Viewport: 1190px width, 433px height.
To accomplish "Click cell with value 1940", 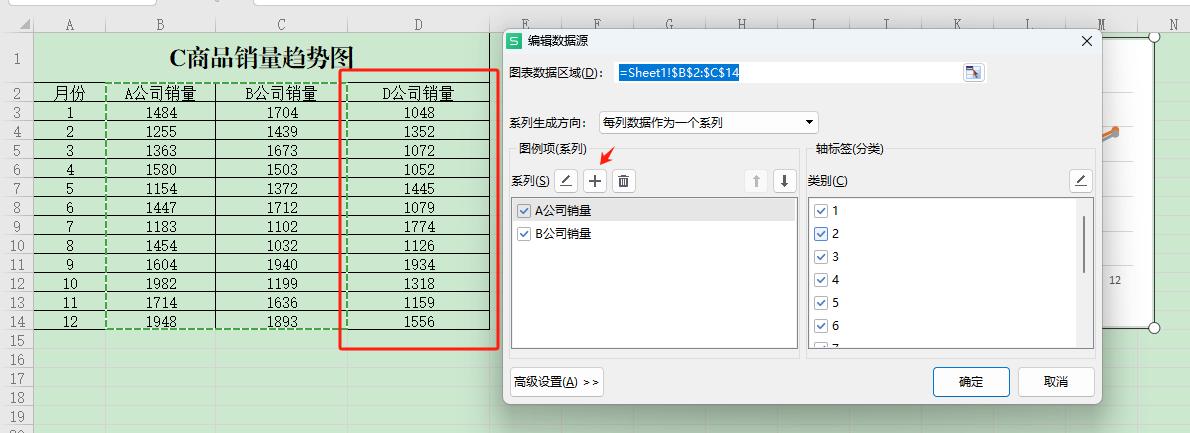I will [282, 264].
